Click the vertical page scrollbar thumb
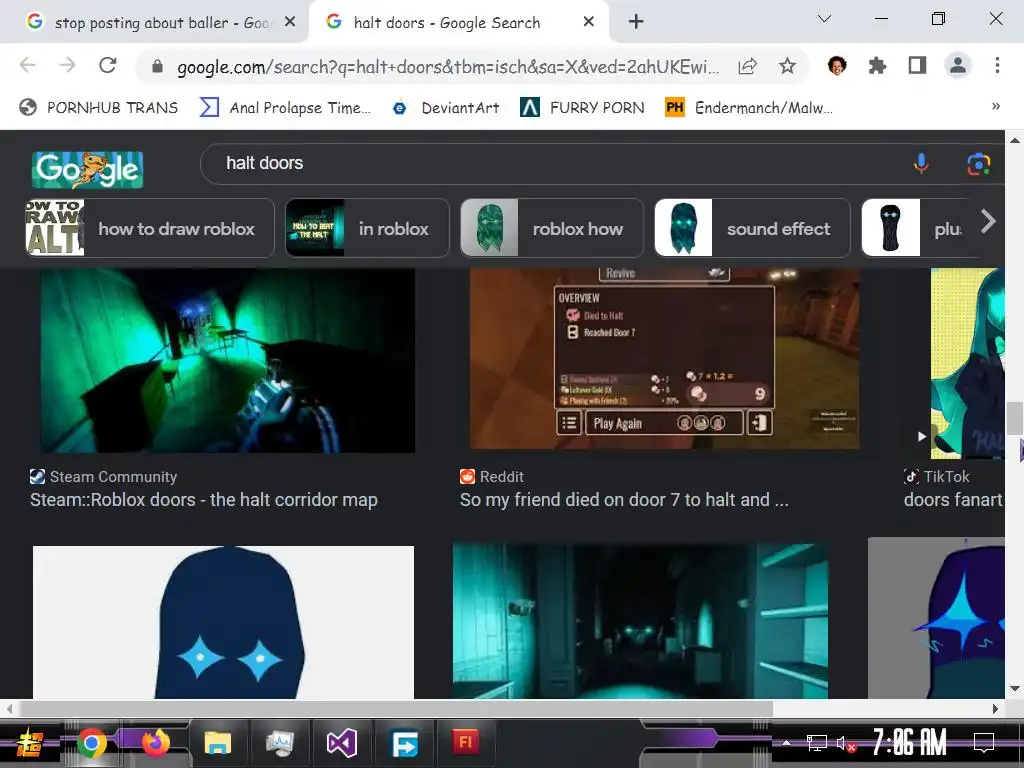Viewport: 1024px width, 768px height. (x=1014, y=418)
